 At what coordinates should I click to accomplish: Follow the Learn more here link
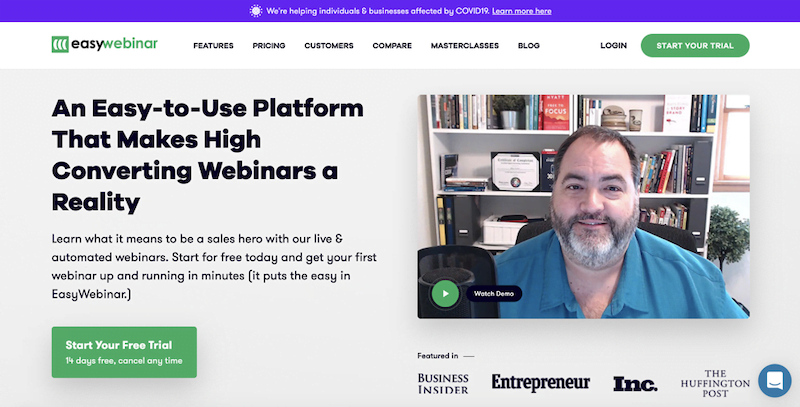tap(521, 11)
